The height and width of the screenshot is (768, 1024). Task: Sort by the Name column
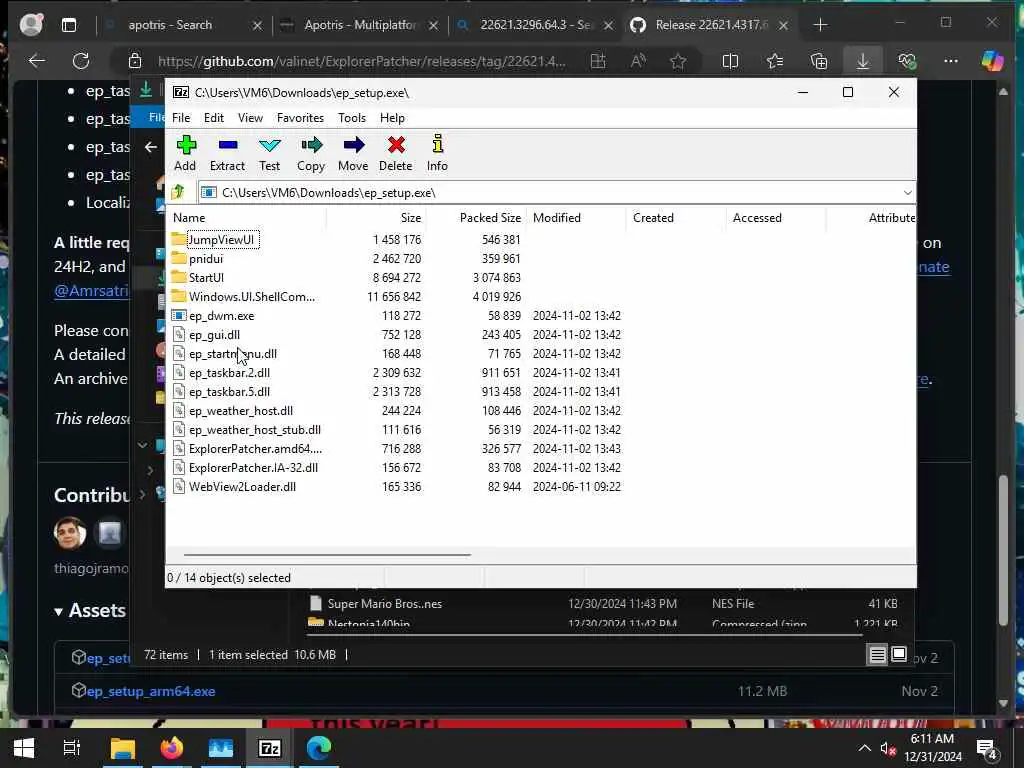pyautogui.click(x=247, y=217)
